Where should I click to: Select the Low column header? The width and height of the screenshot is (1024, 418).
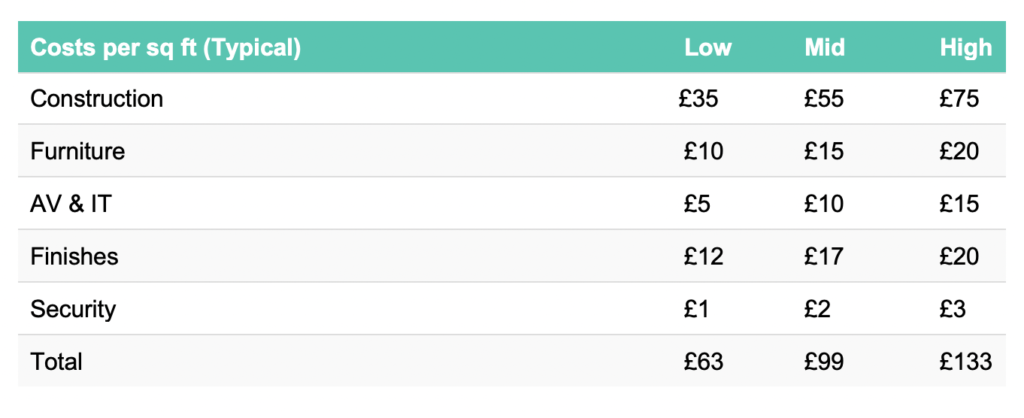[x=708, y=48]
